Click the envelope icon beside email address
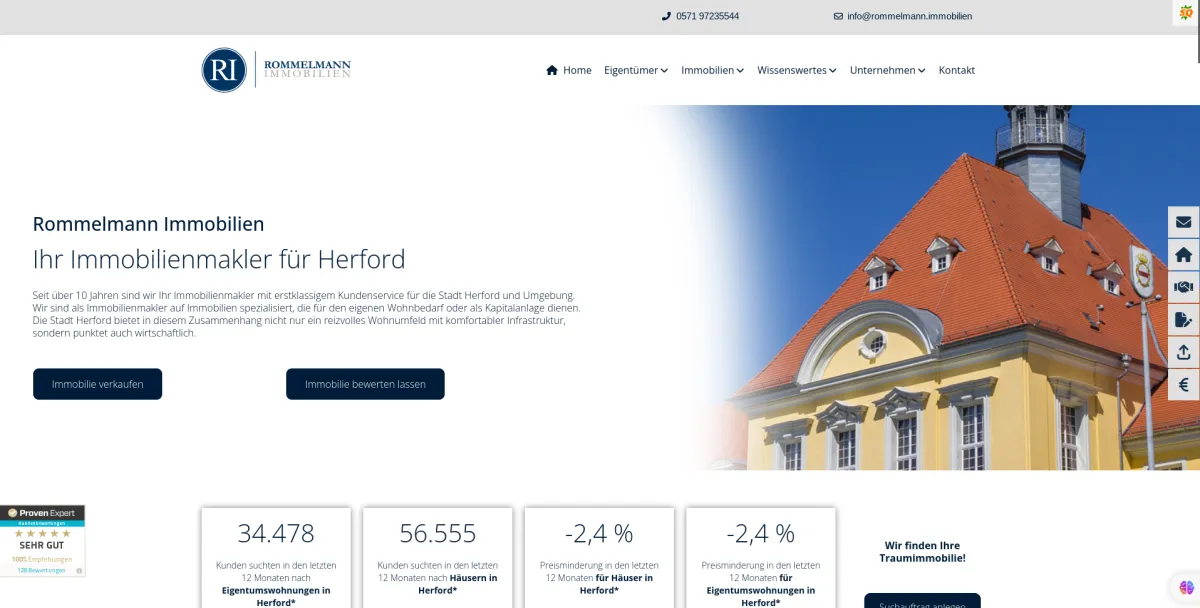 (x=838, y=16)
